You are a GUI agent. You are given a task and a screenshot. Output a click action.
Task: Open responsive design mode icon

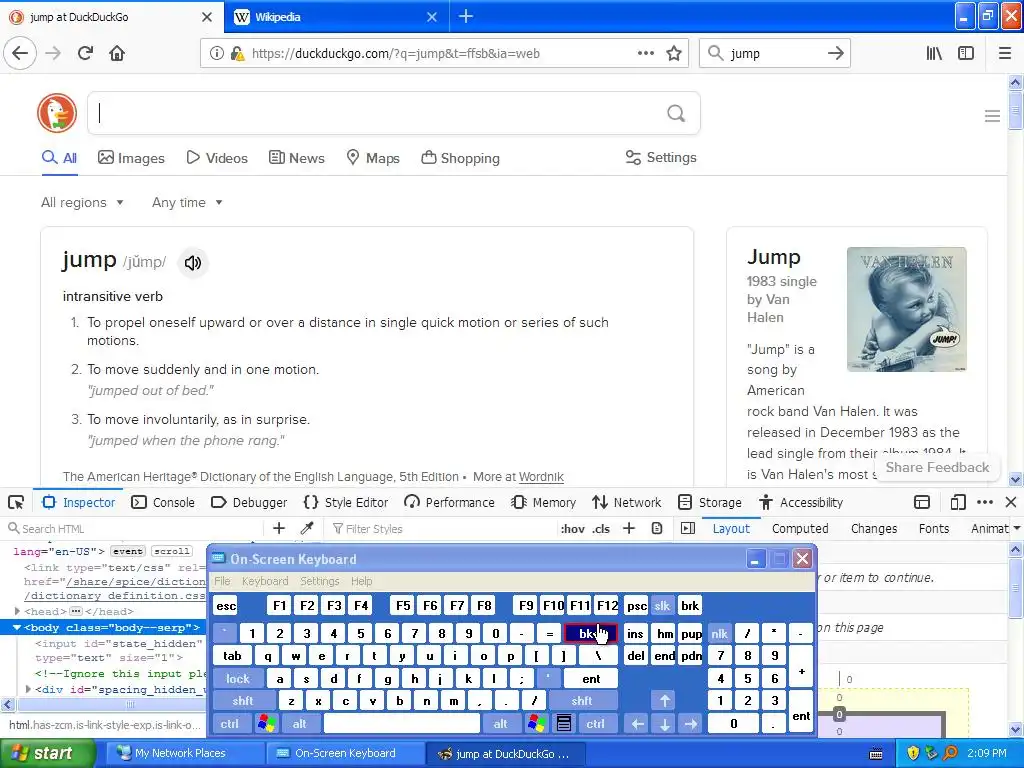point(958,502)
